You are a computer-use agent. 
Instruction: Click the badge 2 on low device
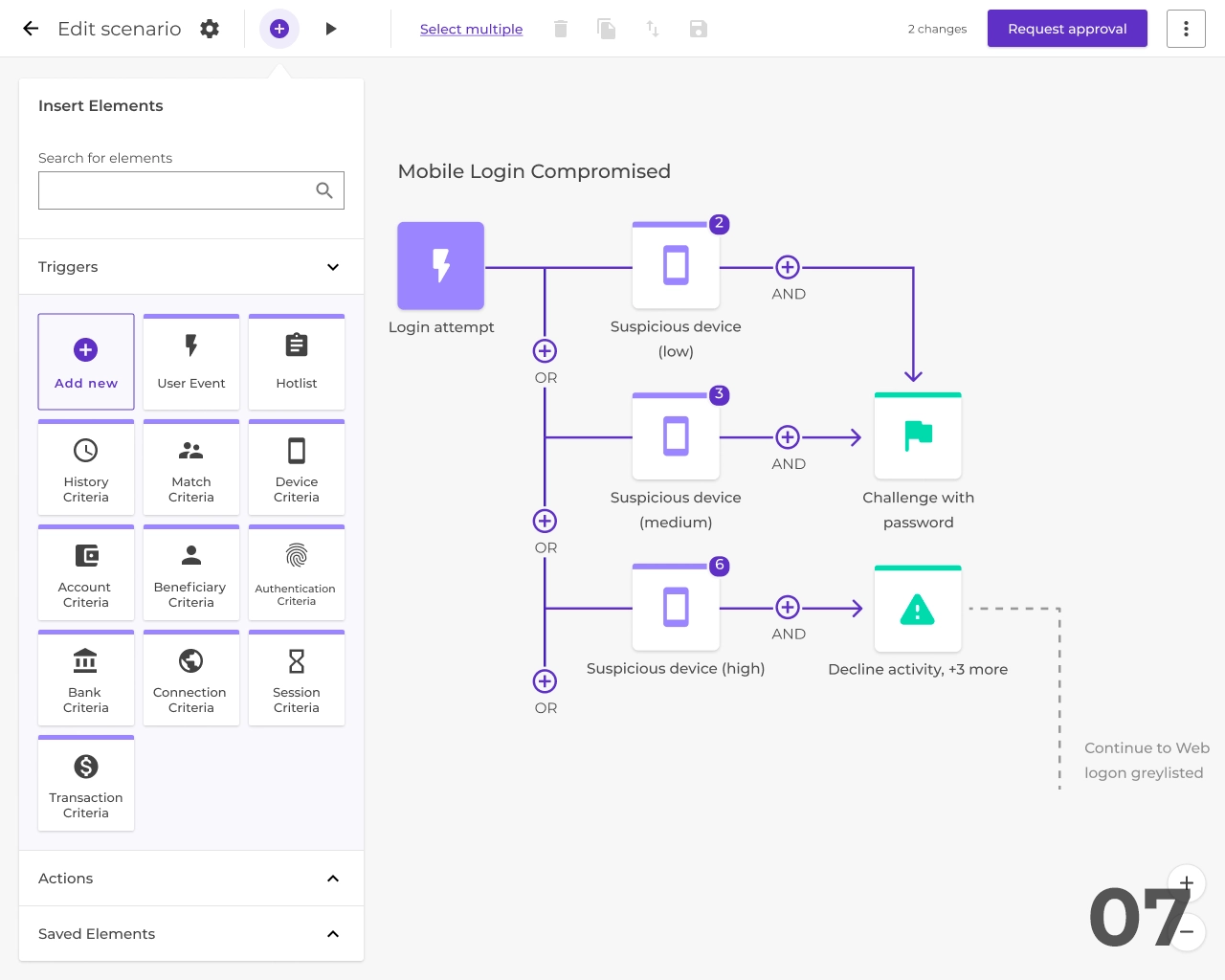pos(719,224)
